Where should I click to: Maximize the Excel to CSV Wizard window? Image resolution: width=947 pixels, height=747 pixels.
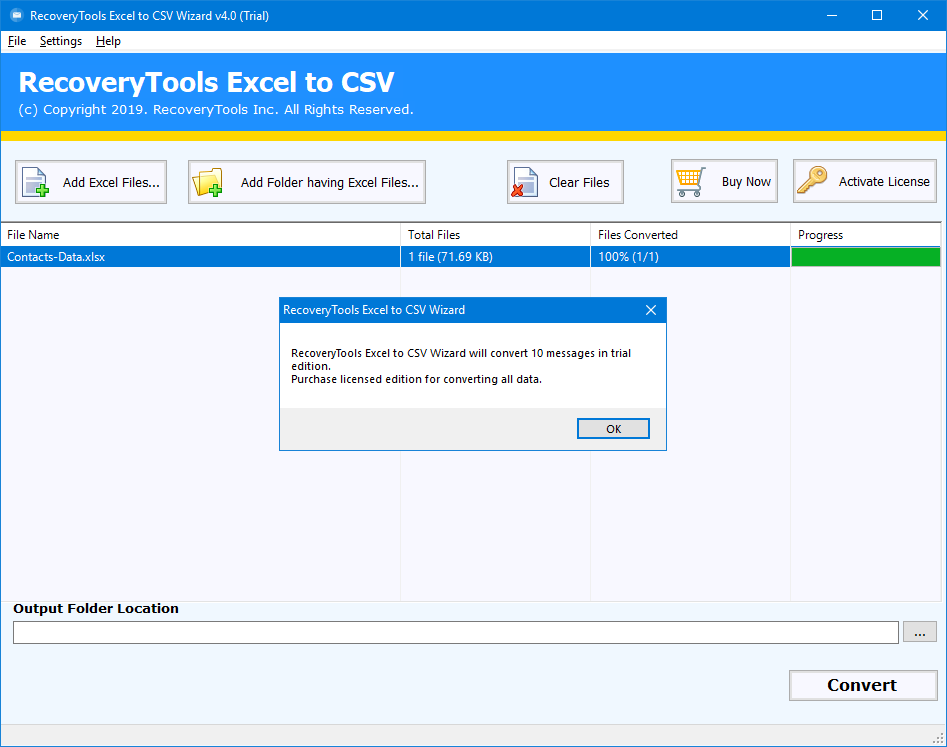(877, 15)
